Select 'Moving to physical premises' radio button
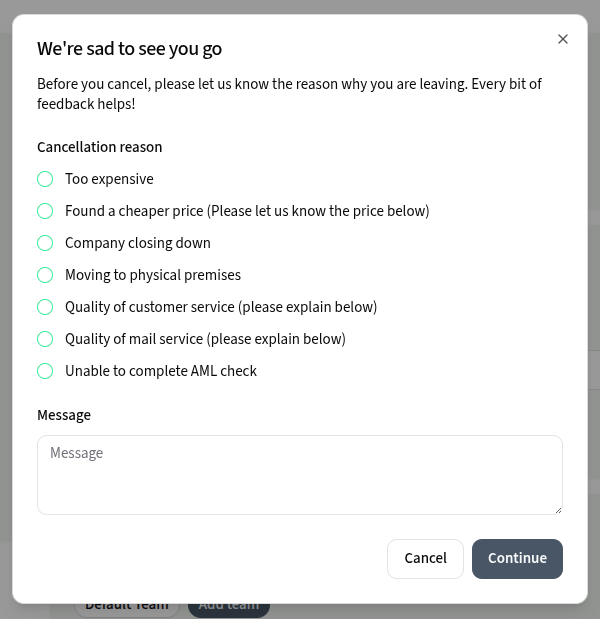 [45, 275]
